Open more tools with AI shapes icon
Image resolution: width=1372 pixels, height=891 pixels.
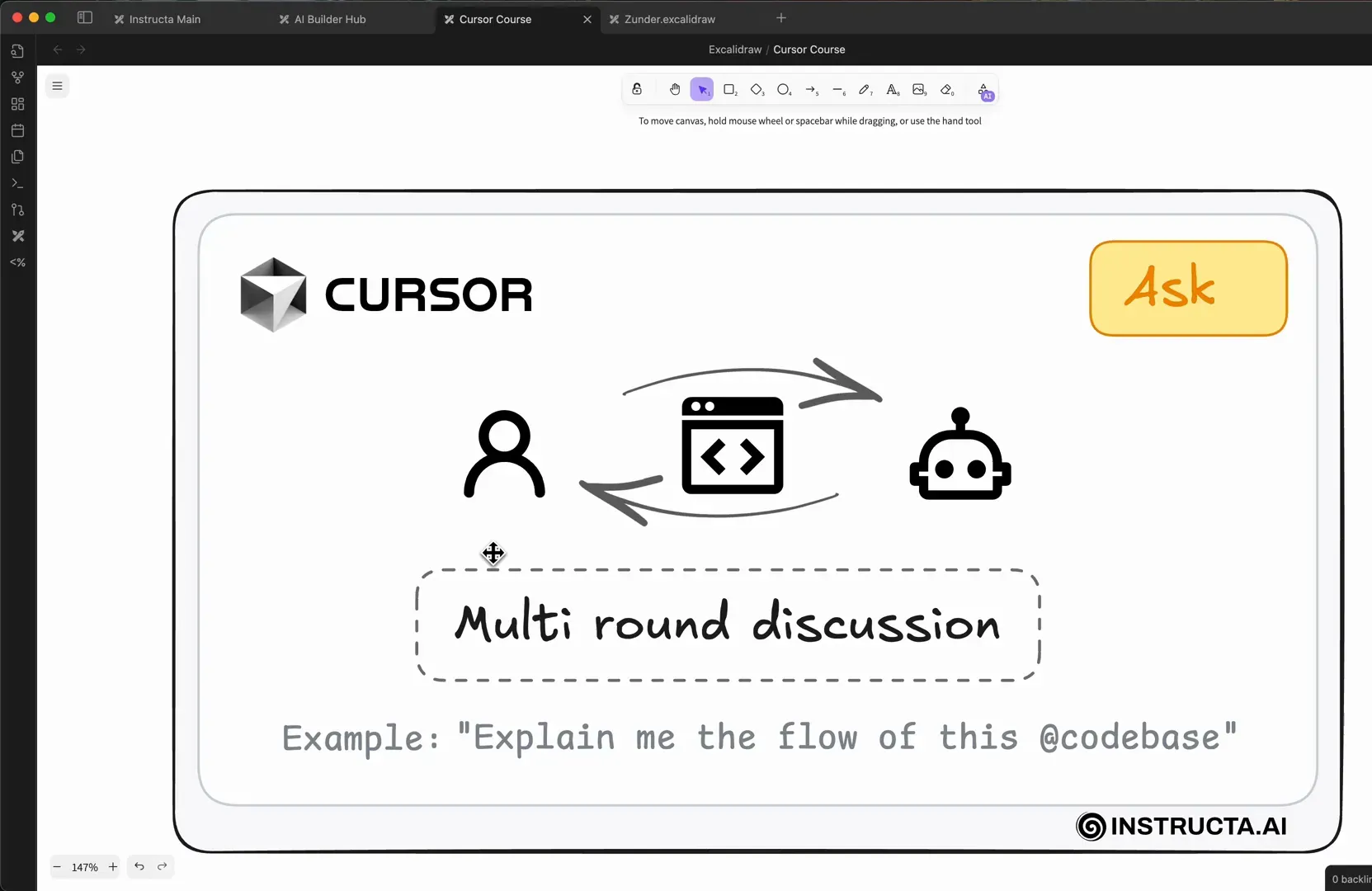coord(984,91)
